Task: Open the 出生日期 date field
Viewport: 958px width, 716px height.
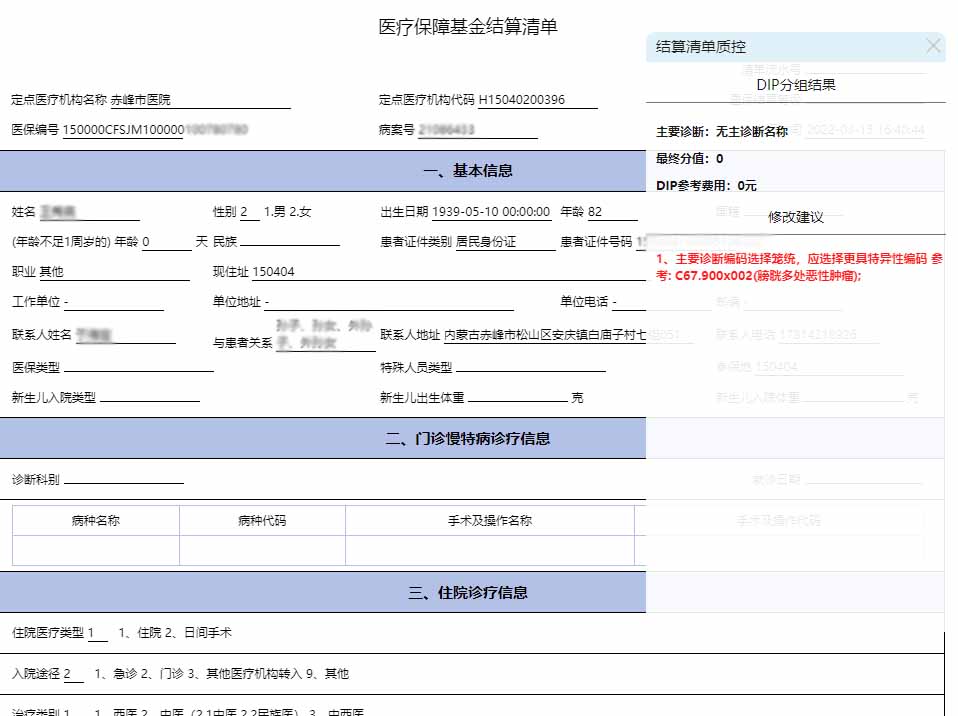Action: pos(491,212)
